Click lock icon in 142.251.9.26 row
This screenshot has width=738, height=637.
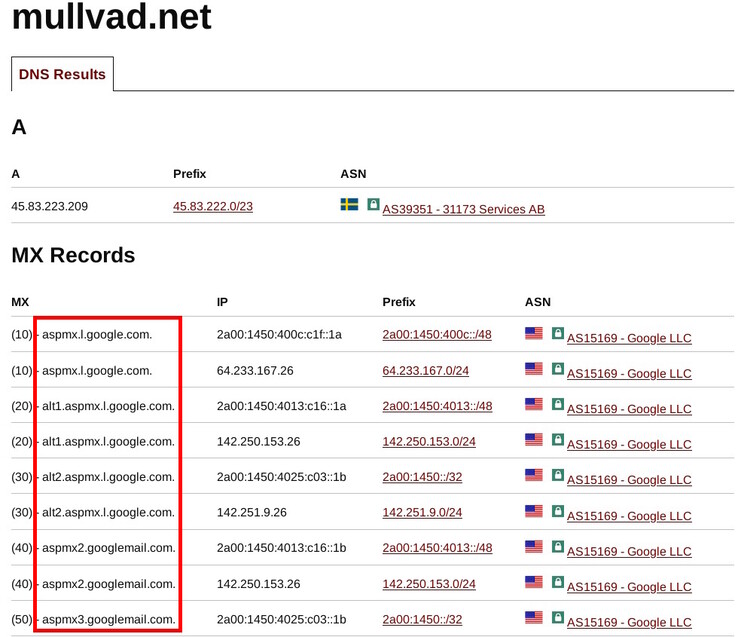(x=558, y=511)
